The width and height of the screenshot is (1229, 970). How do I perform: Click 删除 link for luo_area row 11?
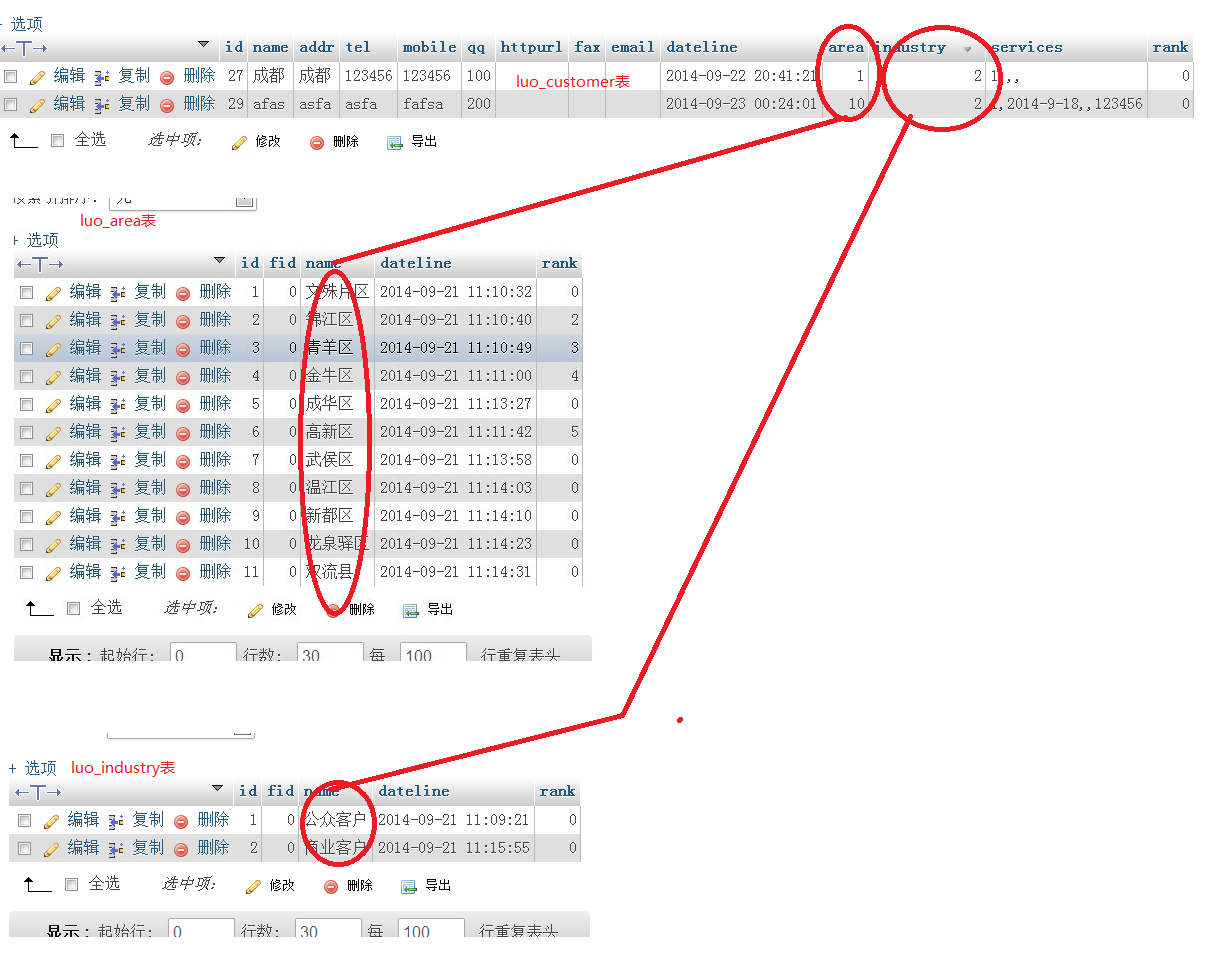pyautogui.click(x=215, y=572)
